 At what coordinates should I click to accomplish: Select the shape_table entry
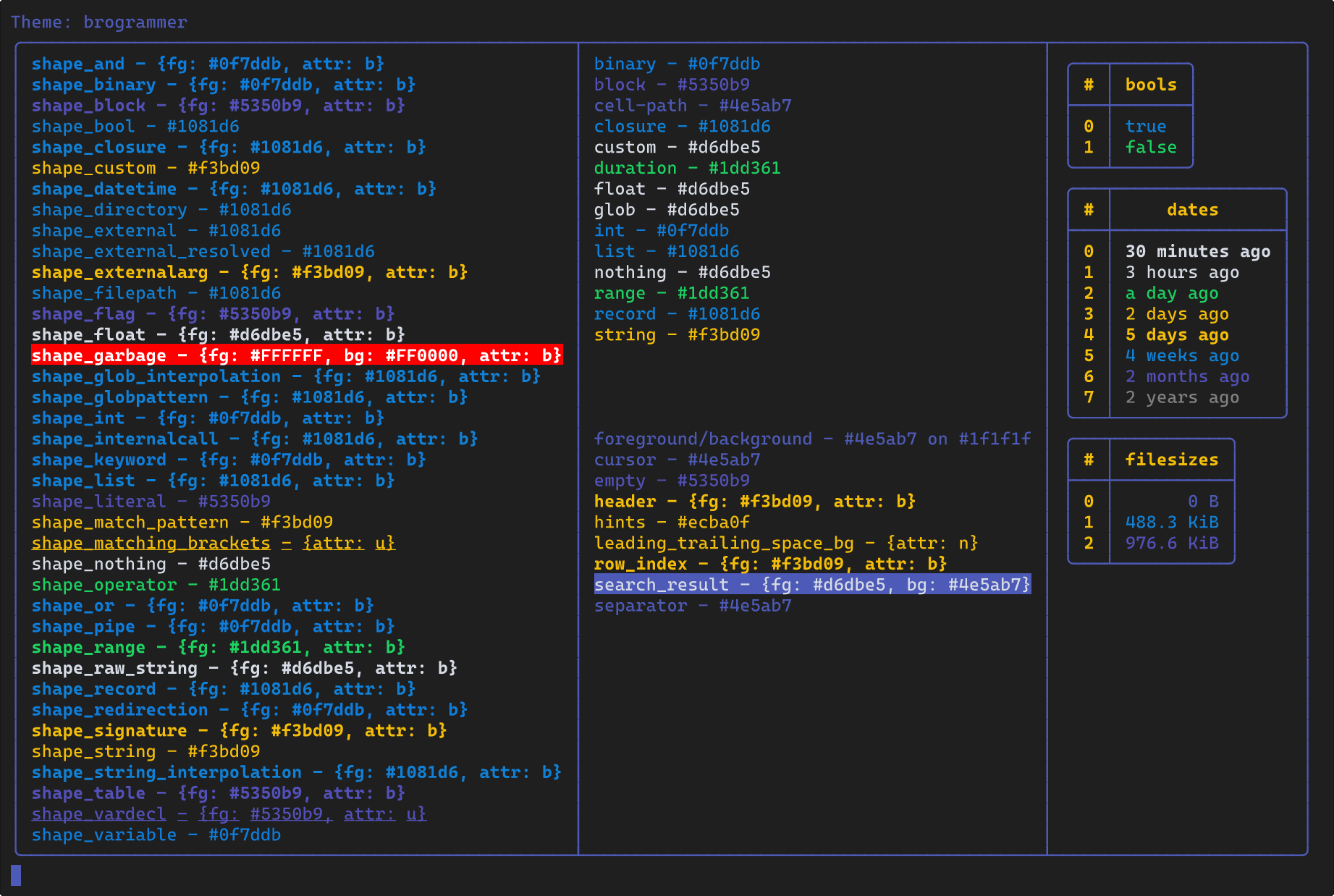pyautogui.click(x=219, y=794)
